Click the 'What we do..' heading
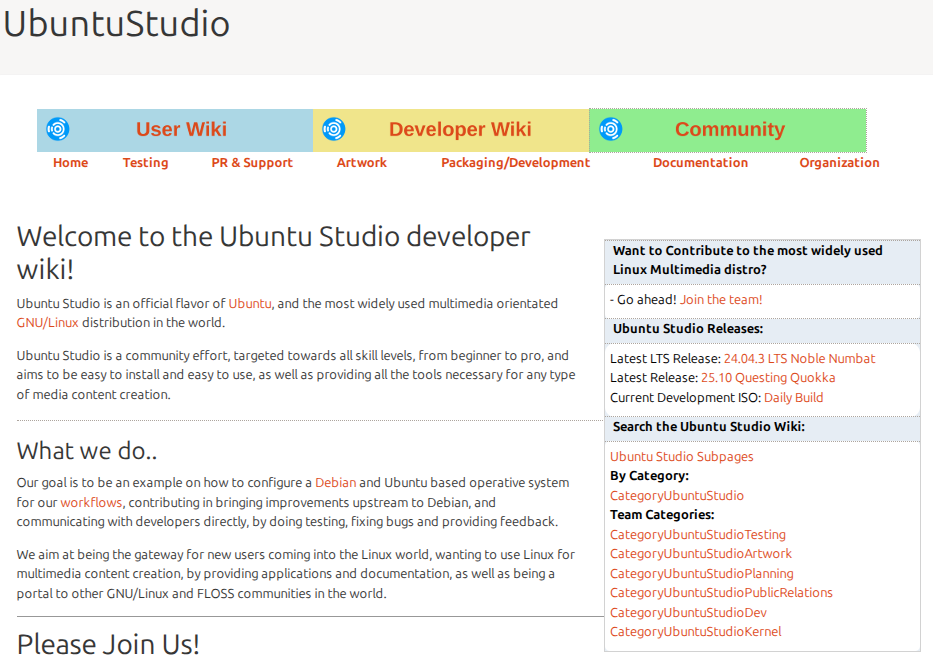This screenshot has height=666, width=933. (x=87, y=451)
